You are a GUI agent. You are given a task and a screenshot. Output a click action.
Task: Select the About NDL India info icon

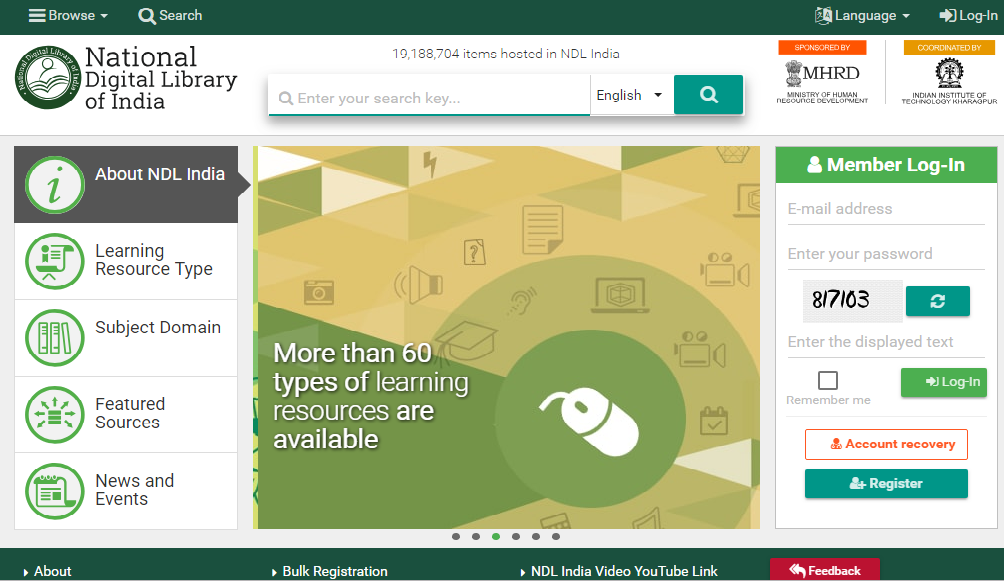pyautogui.click(x=55, y=186)
